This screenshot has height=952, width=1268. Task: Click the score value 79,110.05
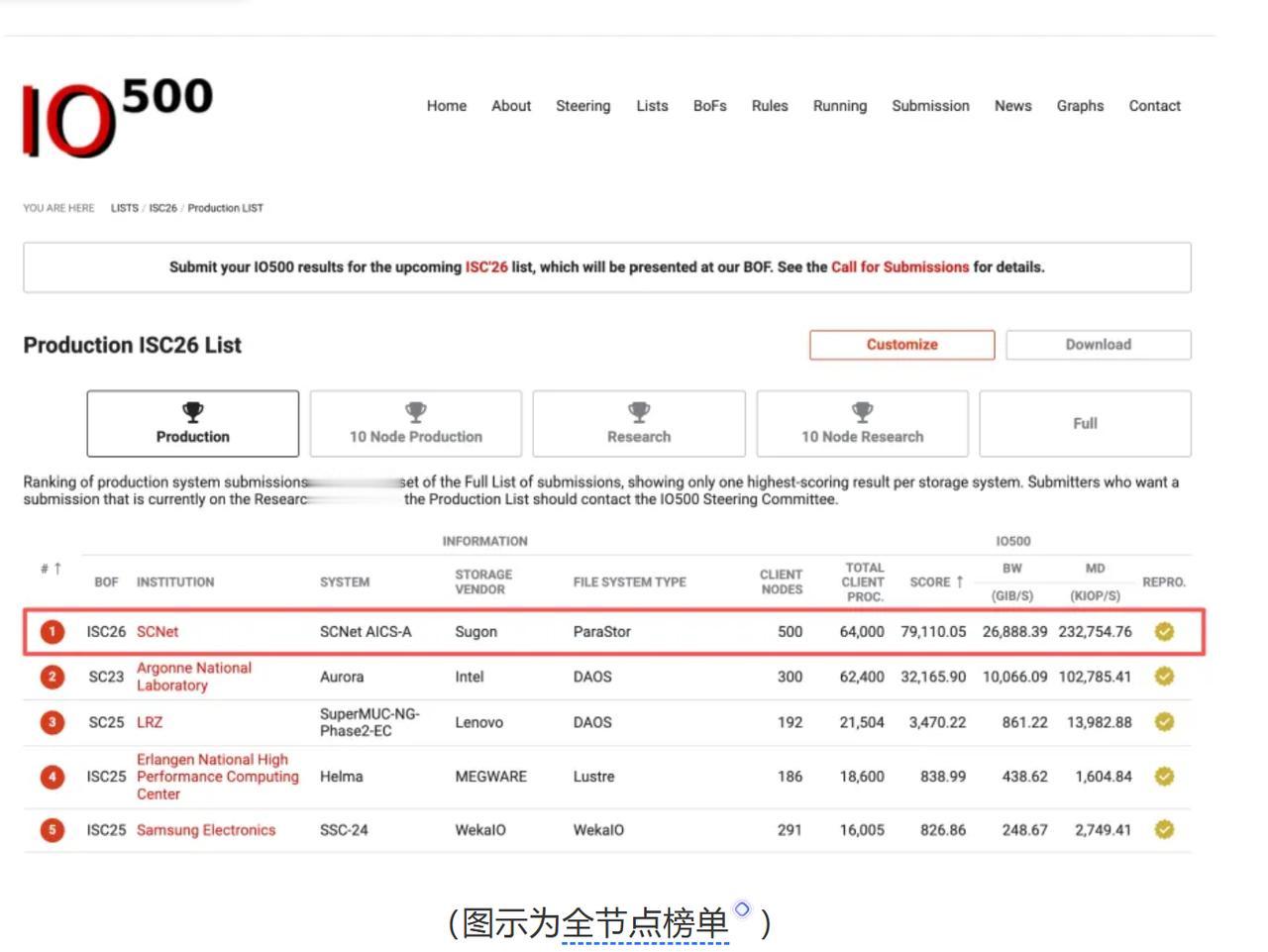933,632
